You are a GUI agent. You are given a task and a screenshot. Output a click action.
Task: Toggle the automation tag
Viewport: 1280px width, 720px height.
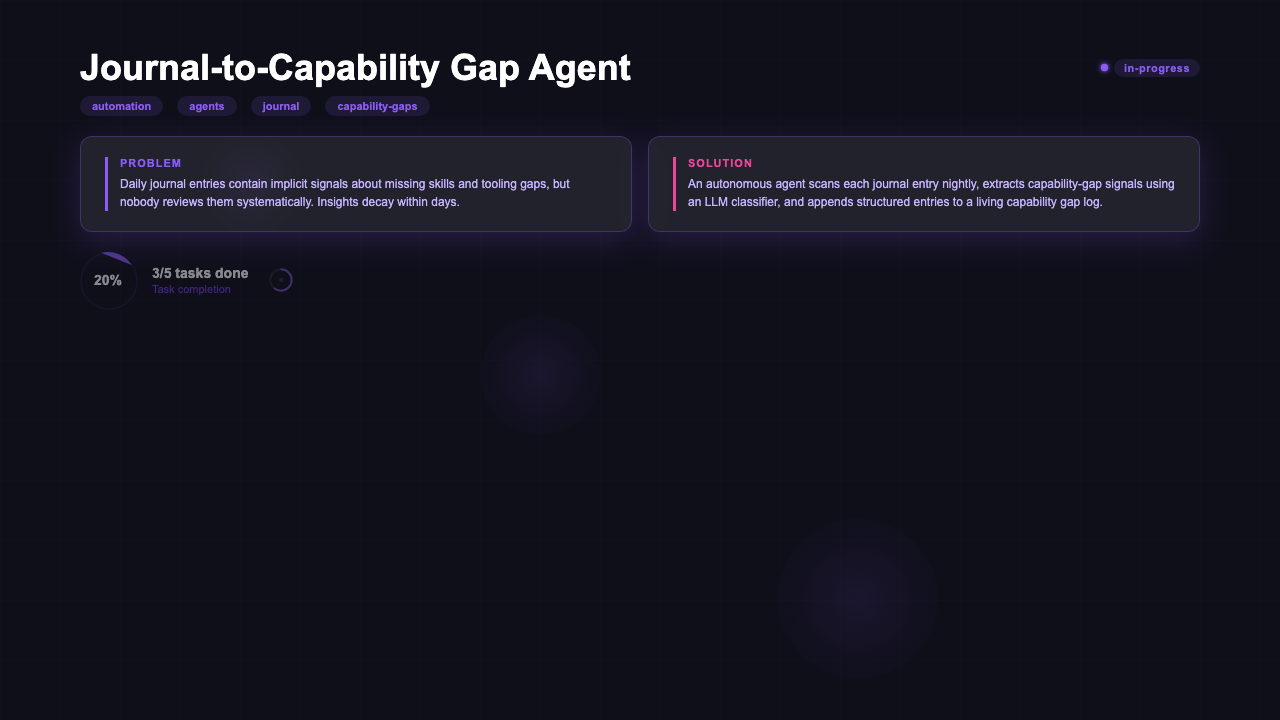click(x=121, y=106)
